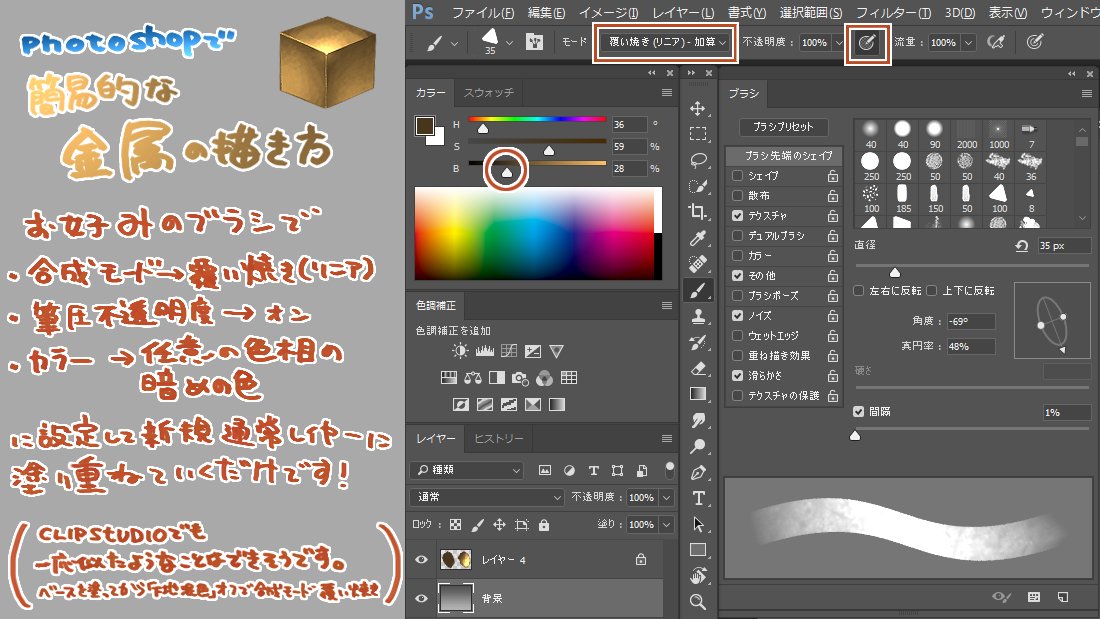The height and width of the screenshot is (619, 1100).
Task: Click the foreground color swatch
Action: pyautogui.click(x=424, y=126)
